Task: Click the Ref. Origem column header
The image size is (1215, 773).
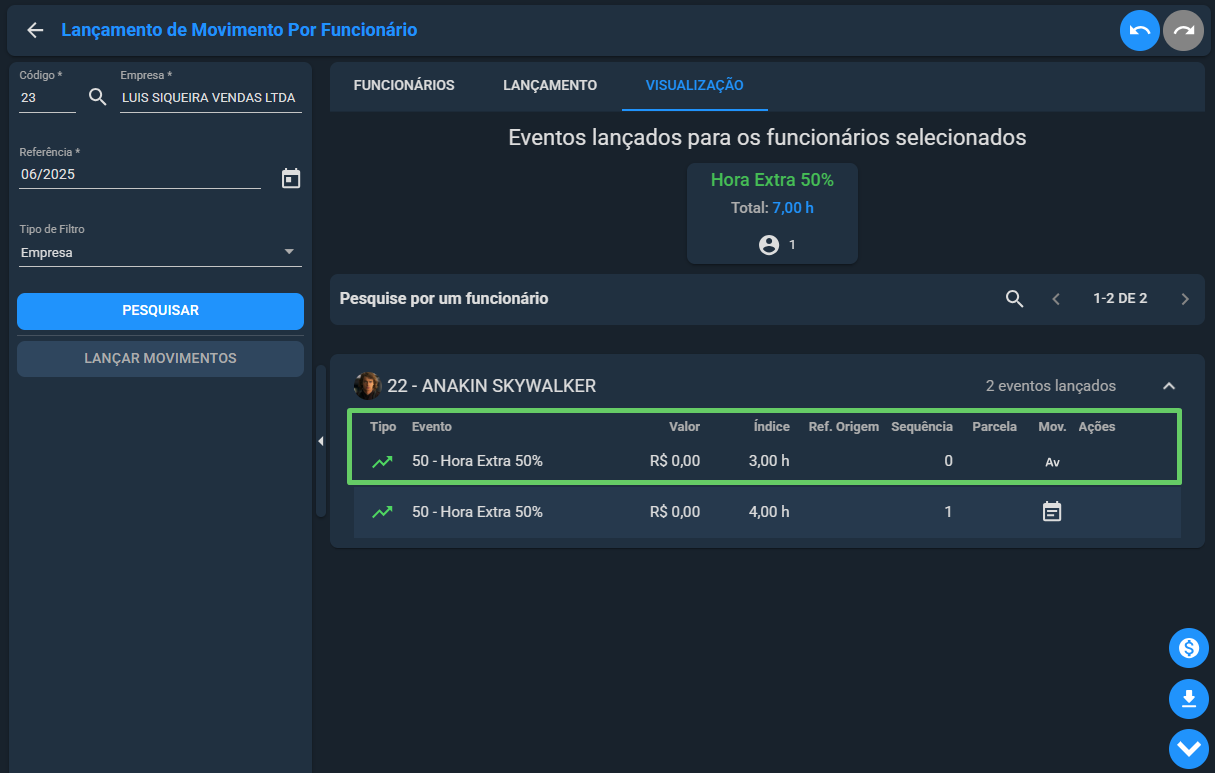Action: point(844,427)
